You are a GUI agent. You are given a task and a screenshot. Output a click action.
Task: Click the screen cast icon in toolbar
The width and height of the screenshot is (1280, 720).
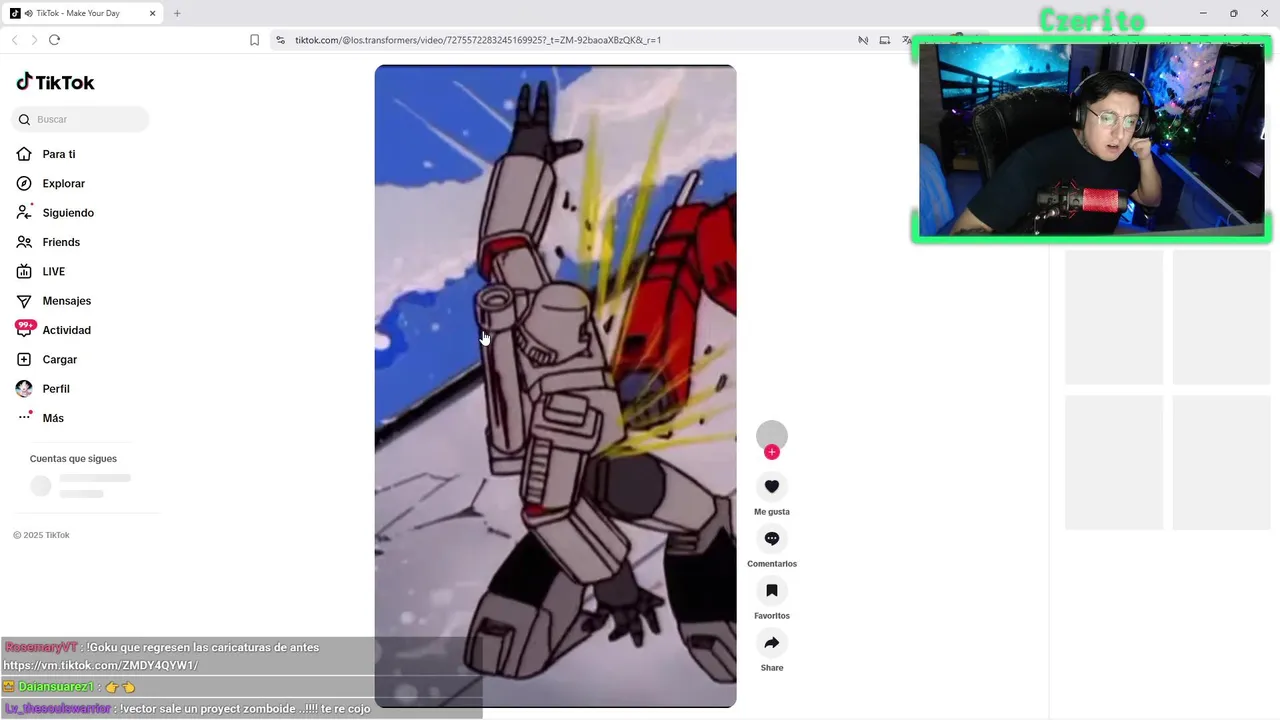click(884, 40)
